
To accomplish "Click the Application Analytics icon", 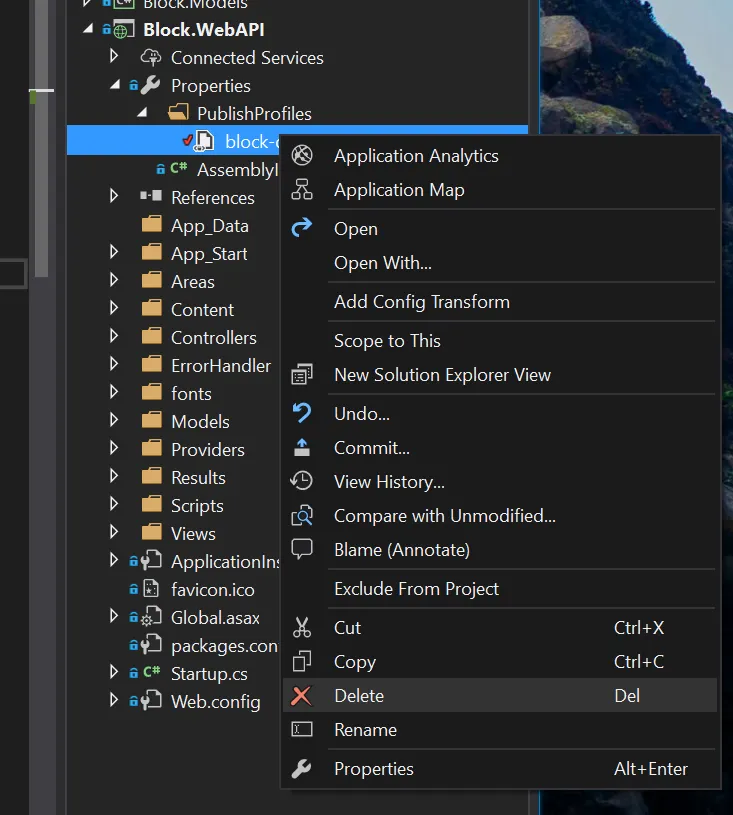I will tap(302, 156).
